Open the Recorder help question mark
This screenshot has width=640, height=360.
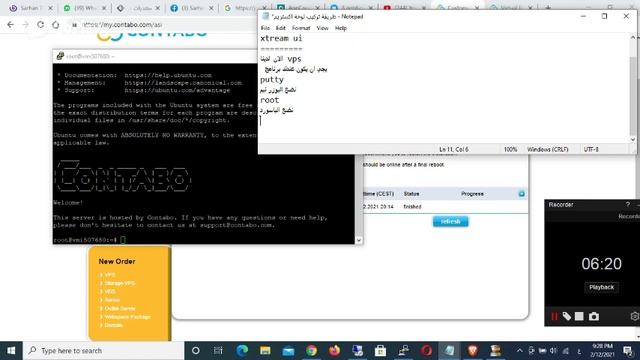[628, 204]
